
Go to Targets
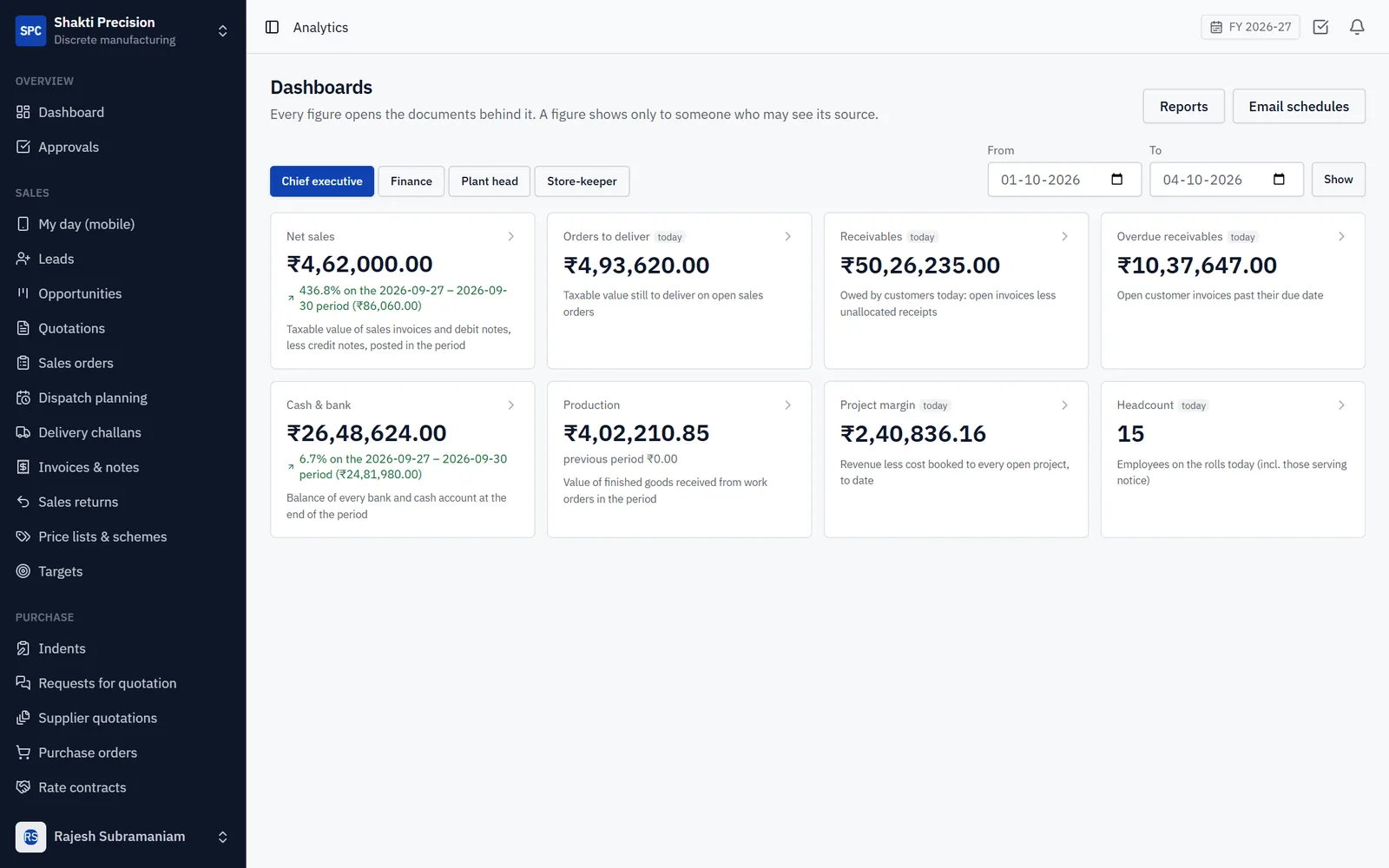(122, 571)
